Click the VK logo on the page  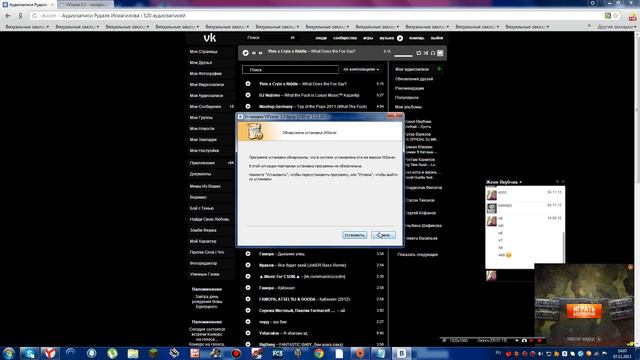coord(210,38)
